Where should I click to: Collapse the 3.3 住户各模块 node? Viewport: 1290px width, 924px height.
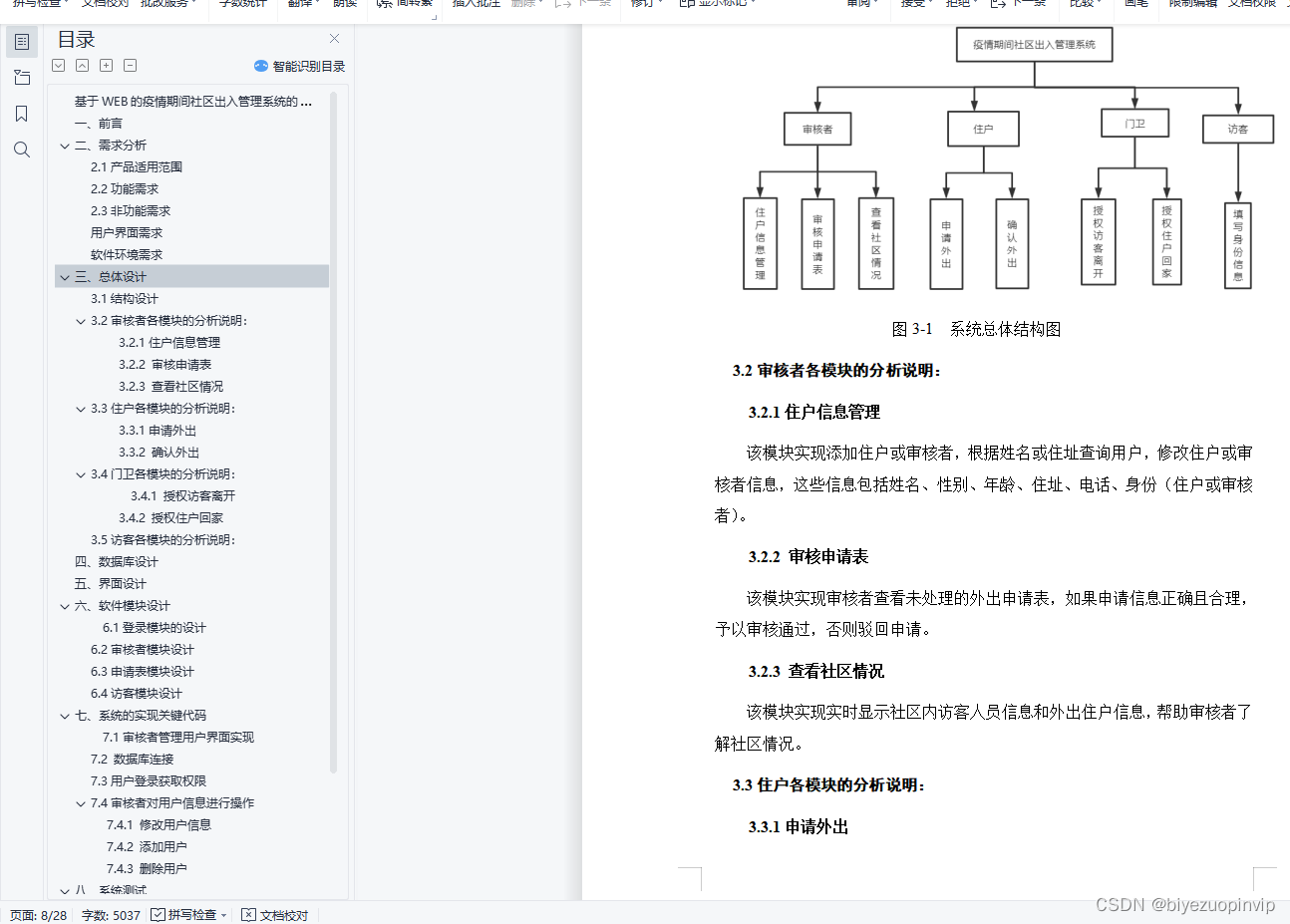81,409
